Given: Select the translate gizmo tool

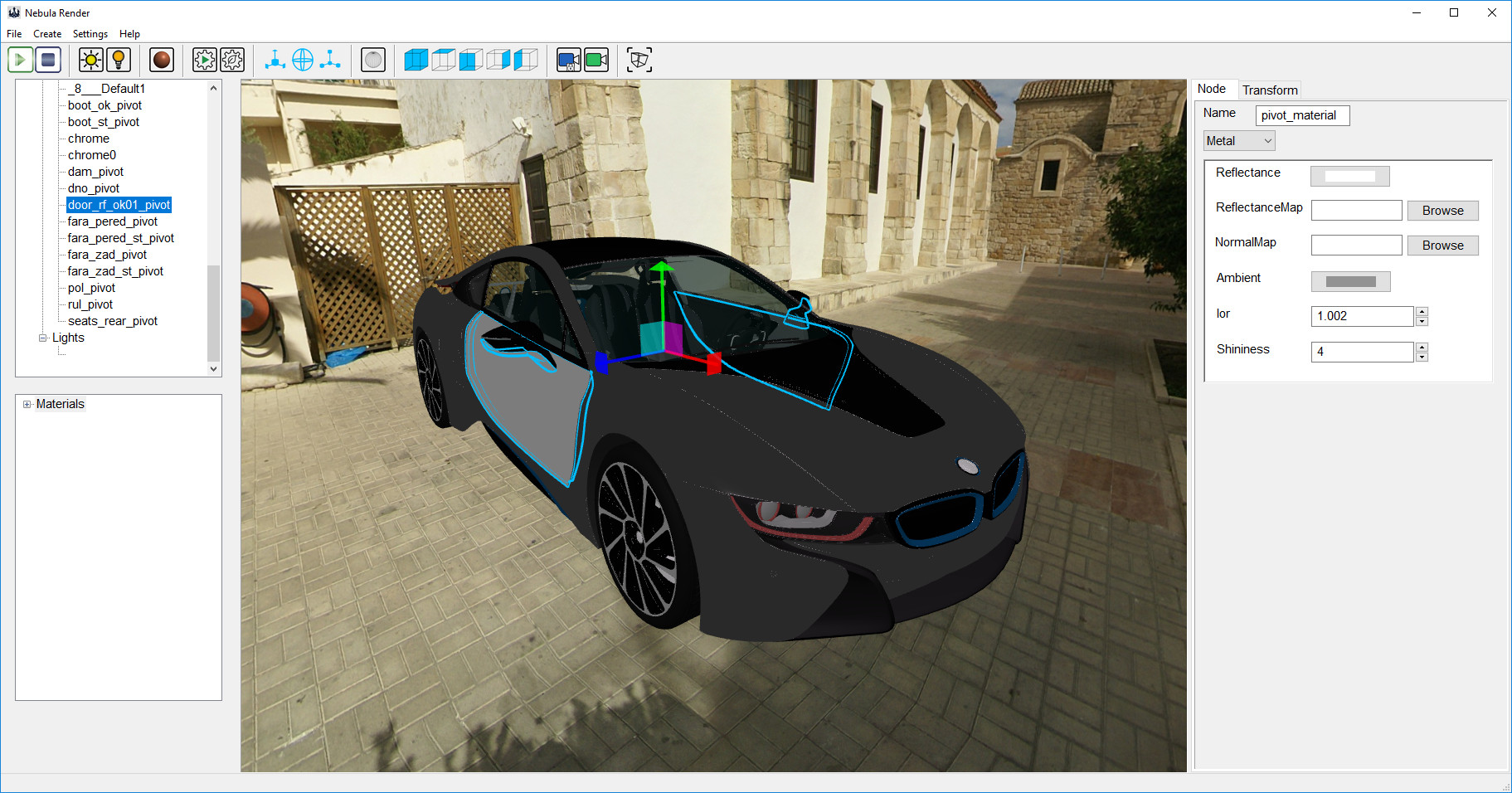Looking at the screenshot, I should point(275,60).
